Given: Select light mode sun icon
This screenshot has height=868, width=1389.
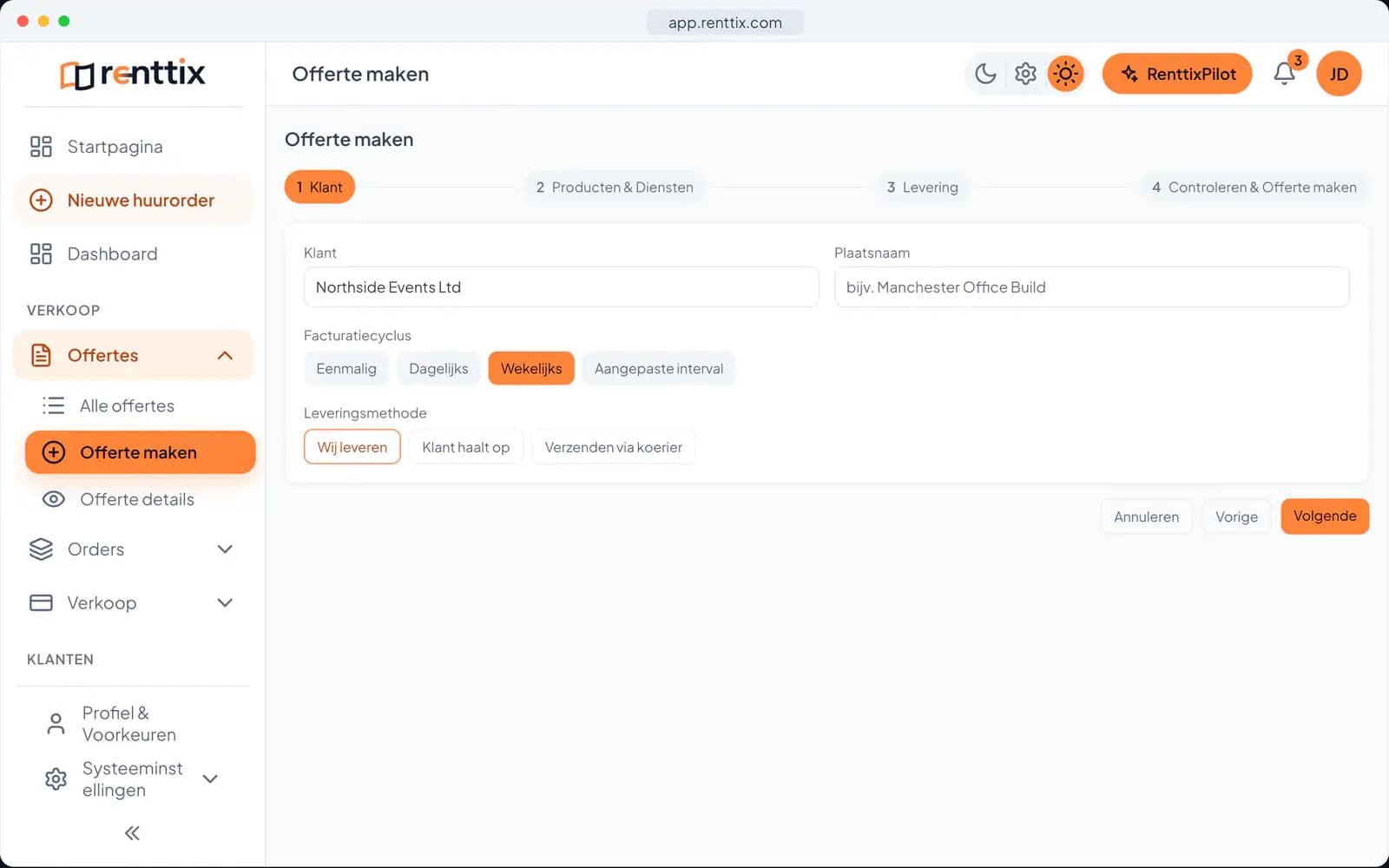Looking at the screenshot, I should (1065, 74).
